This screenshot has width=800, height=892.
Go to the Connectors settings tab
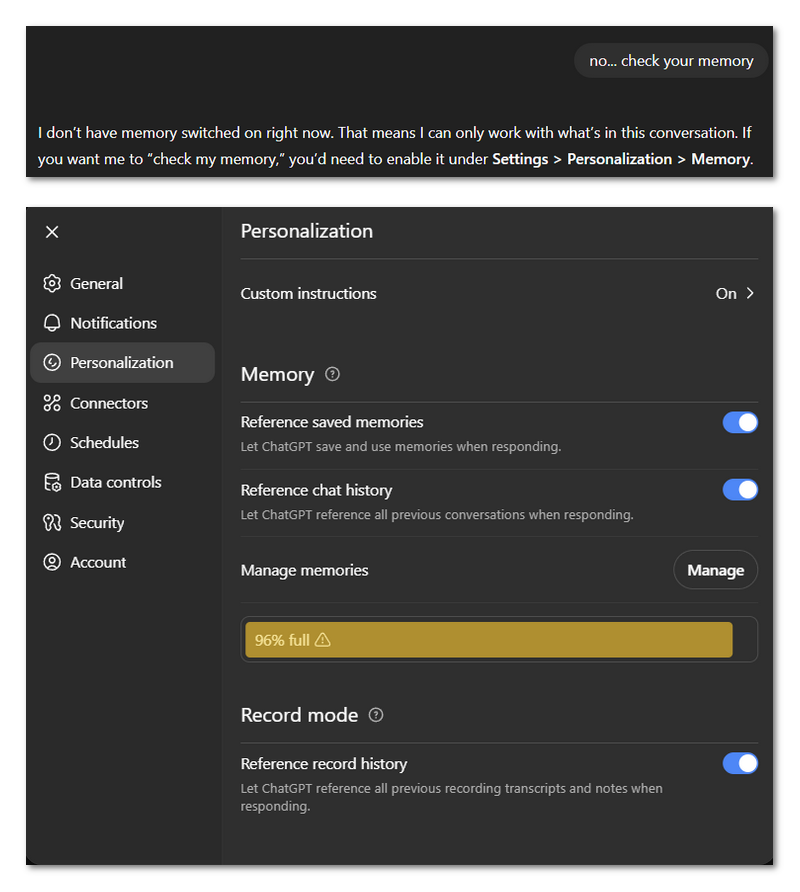(x=122, y=403)
